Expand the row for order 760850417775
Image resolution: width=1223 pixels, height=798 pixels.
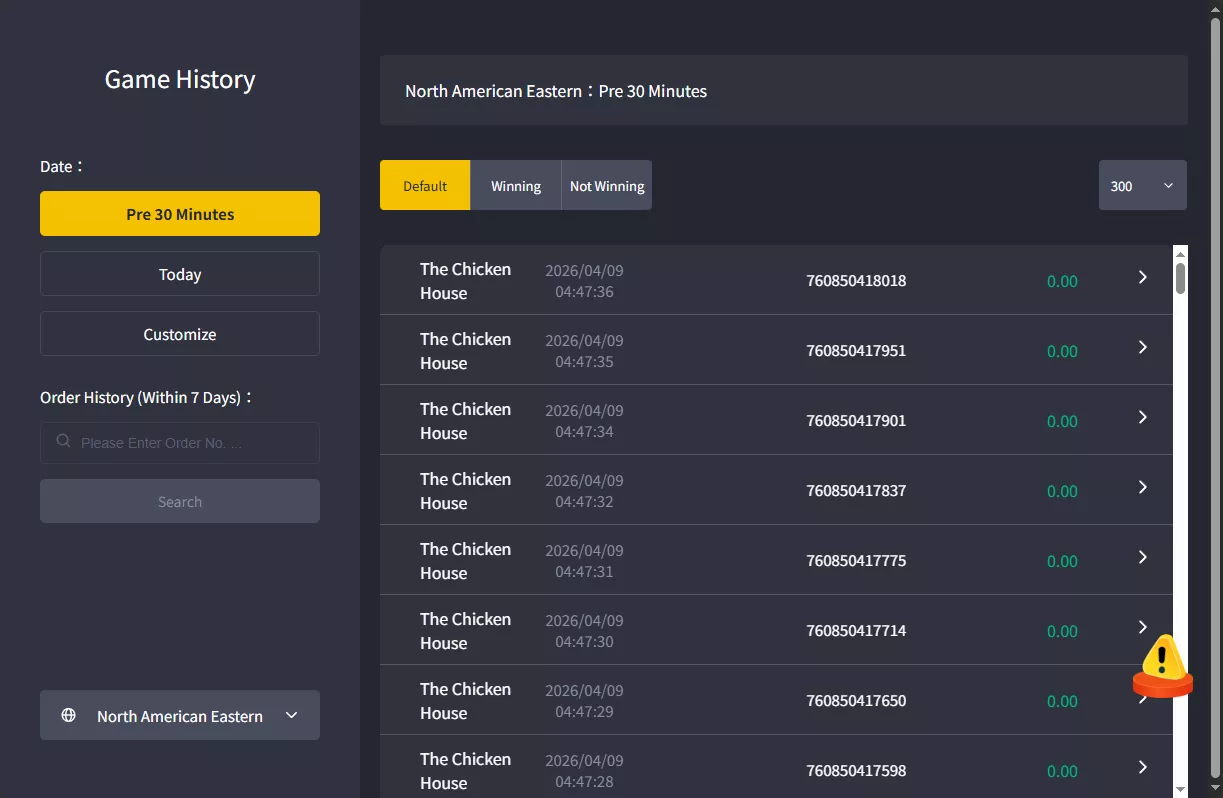click(x=1143, y=557)
